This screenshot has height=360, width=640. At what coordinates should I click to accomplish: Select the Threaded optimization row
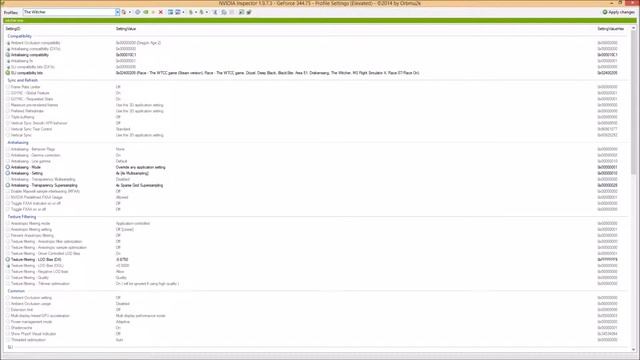pyautogui.click(x=316, y=340)
